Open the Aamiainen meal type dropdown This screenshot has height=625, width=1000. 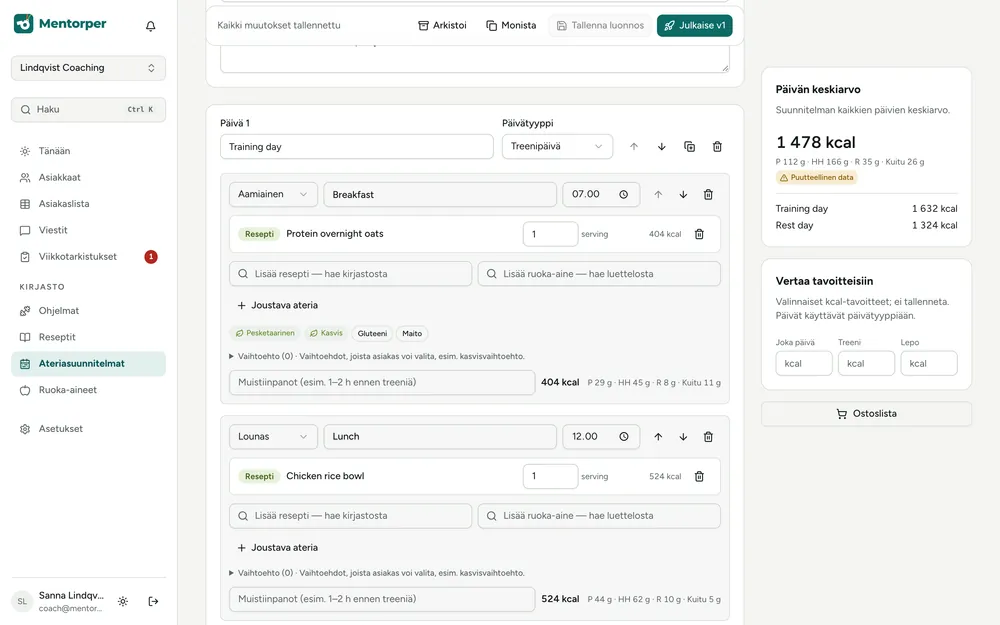pos(273,195)
